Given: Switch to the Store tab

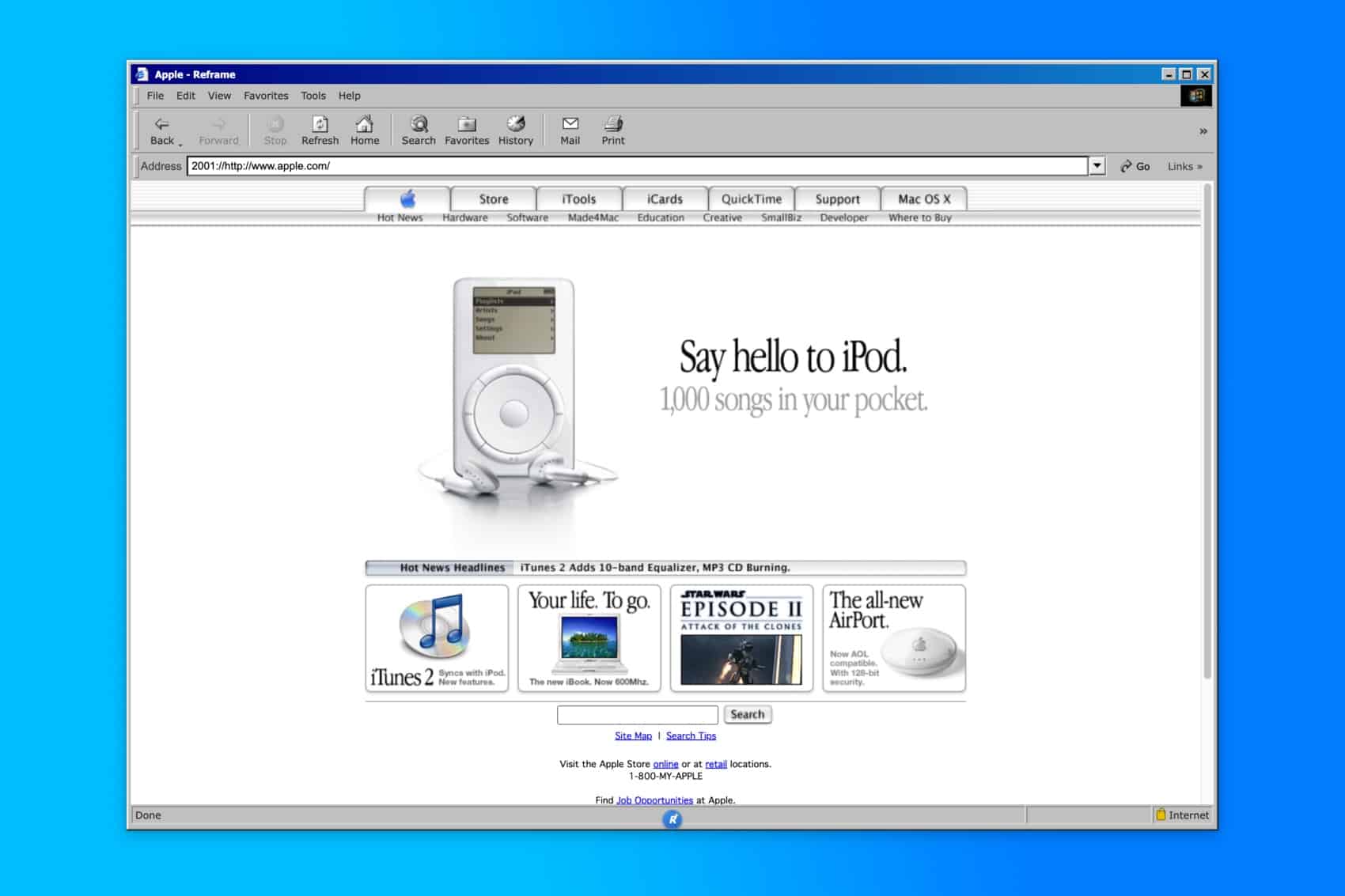Looking at the screenshot, I should tap(494, 198).
